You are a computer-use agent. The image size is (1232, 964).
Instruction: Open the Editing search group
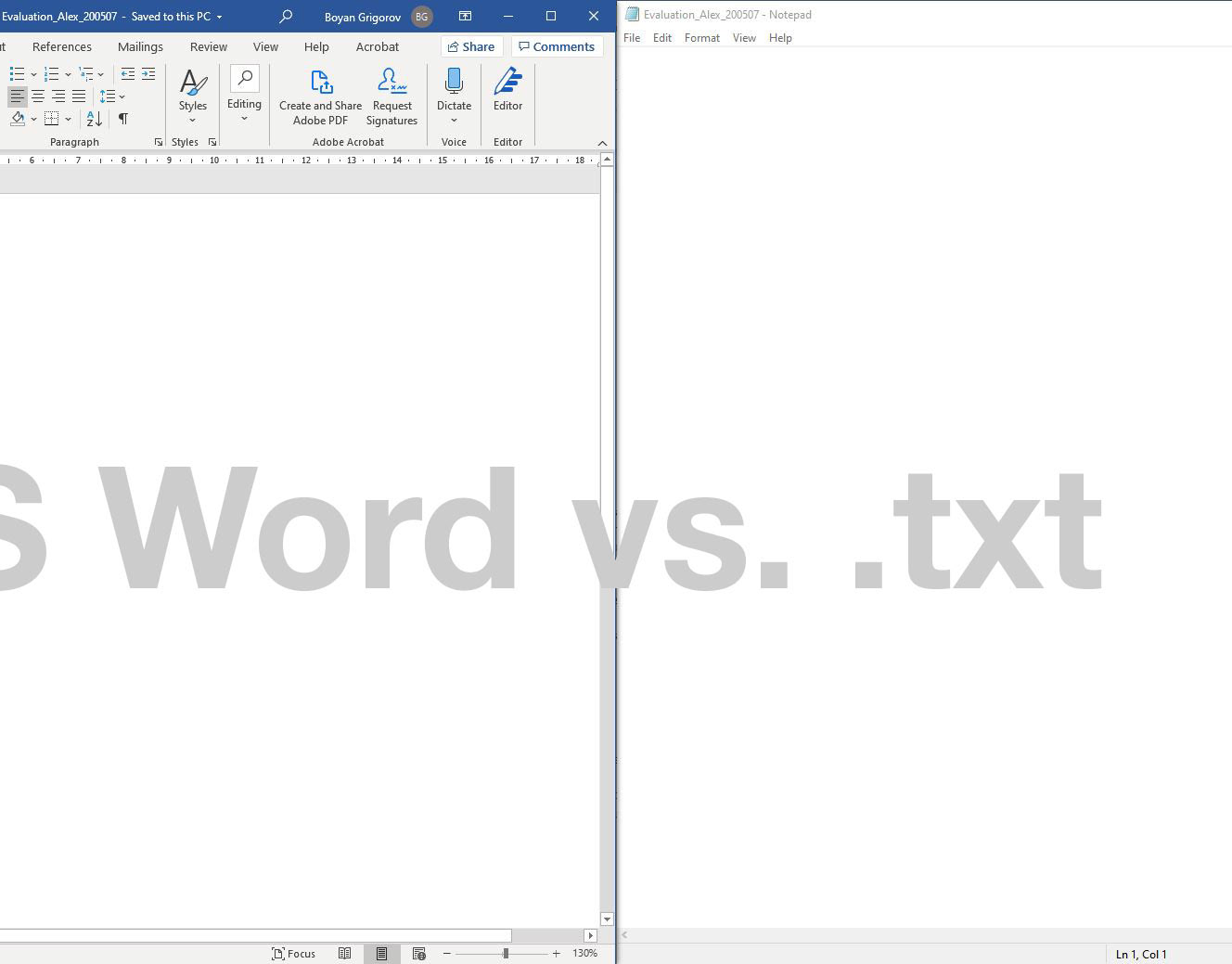click(244, 95)
